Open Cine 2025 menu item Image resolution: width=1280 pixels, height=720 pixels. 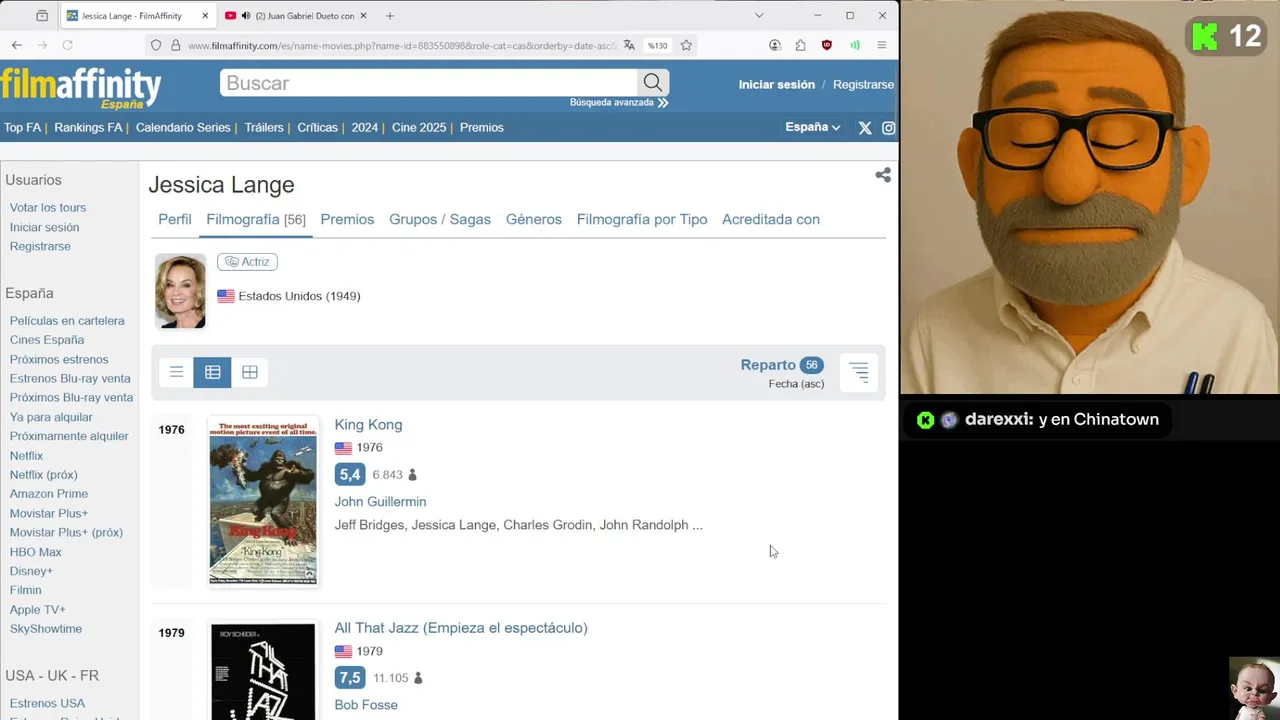tap(419, 128)
